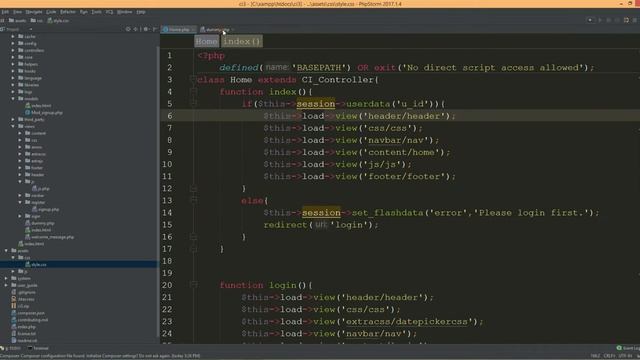Expand the helpers folder
Screen dimensions: 640x360
(x=13, y=64)
